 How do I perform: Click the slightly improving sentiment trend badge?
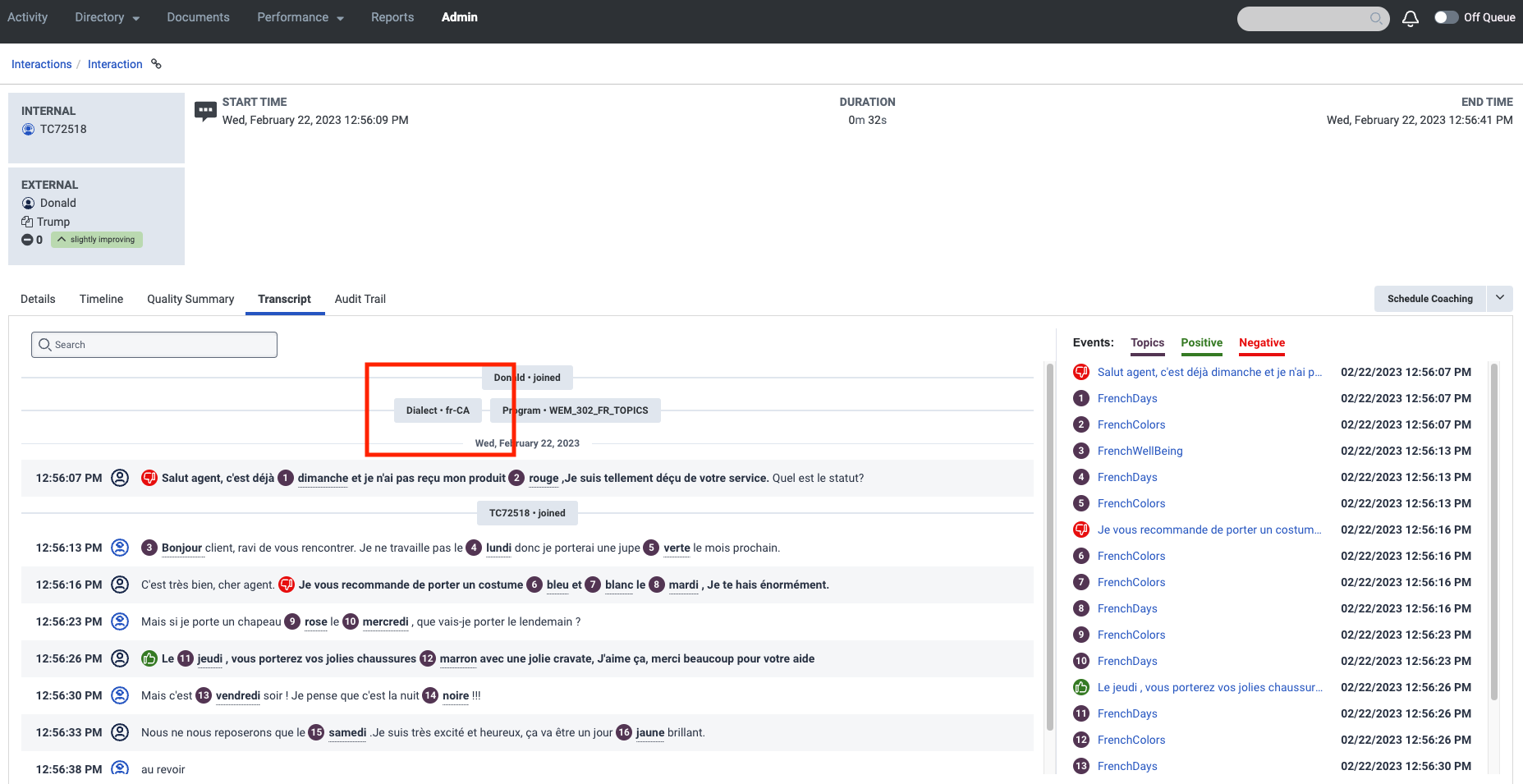[x=96, y=239]
